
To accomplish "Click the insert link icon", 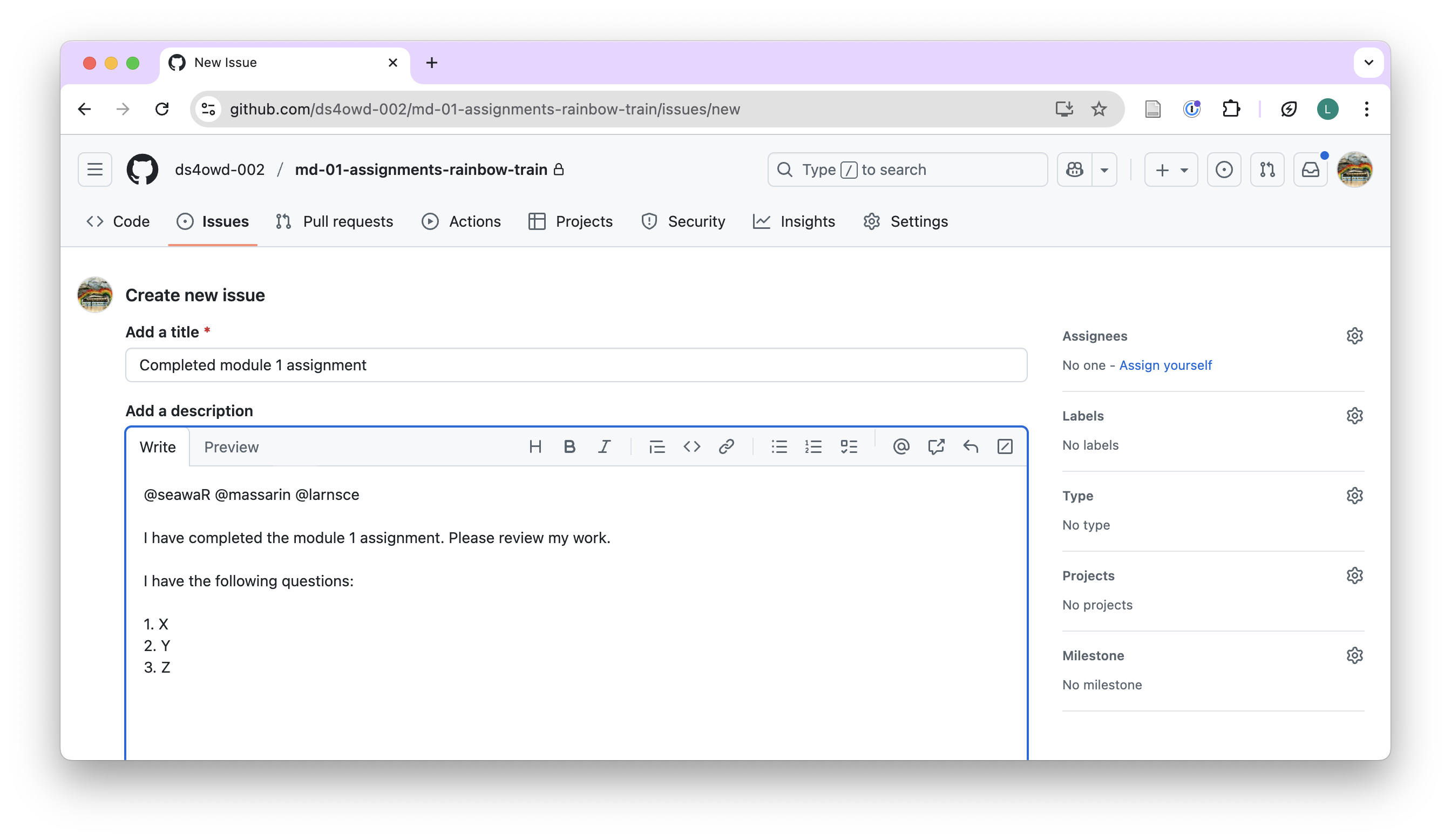I will pyautogui.click(x=726, y=447).
